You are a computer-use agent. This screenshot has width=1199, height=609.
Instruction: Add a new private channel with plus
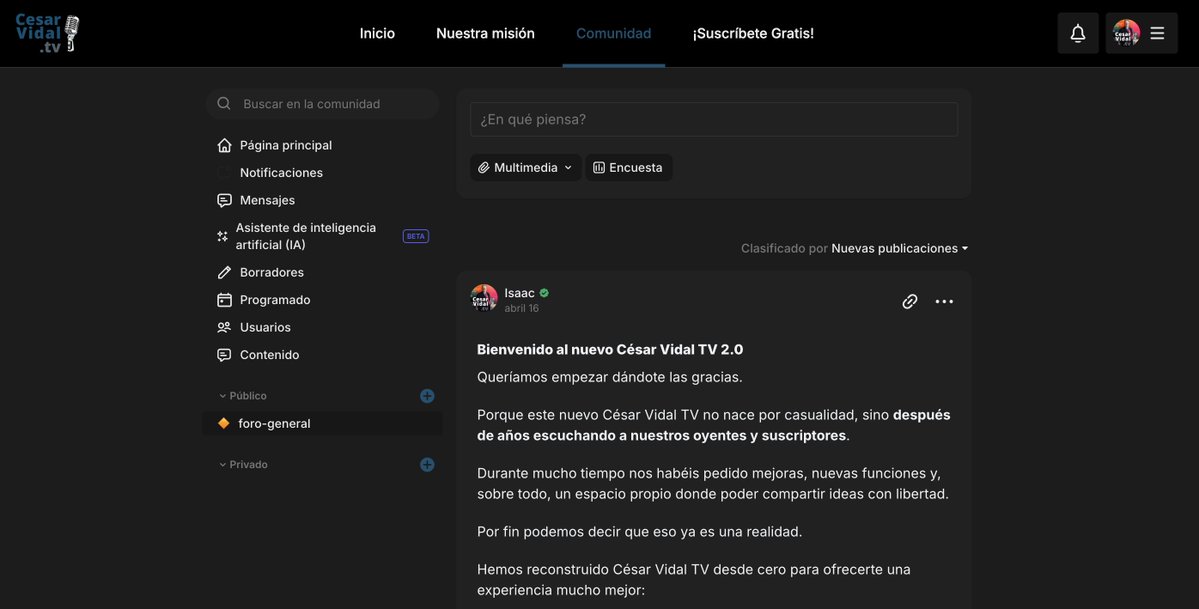click(427, 464)
